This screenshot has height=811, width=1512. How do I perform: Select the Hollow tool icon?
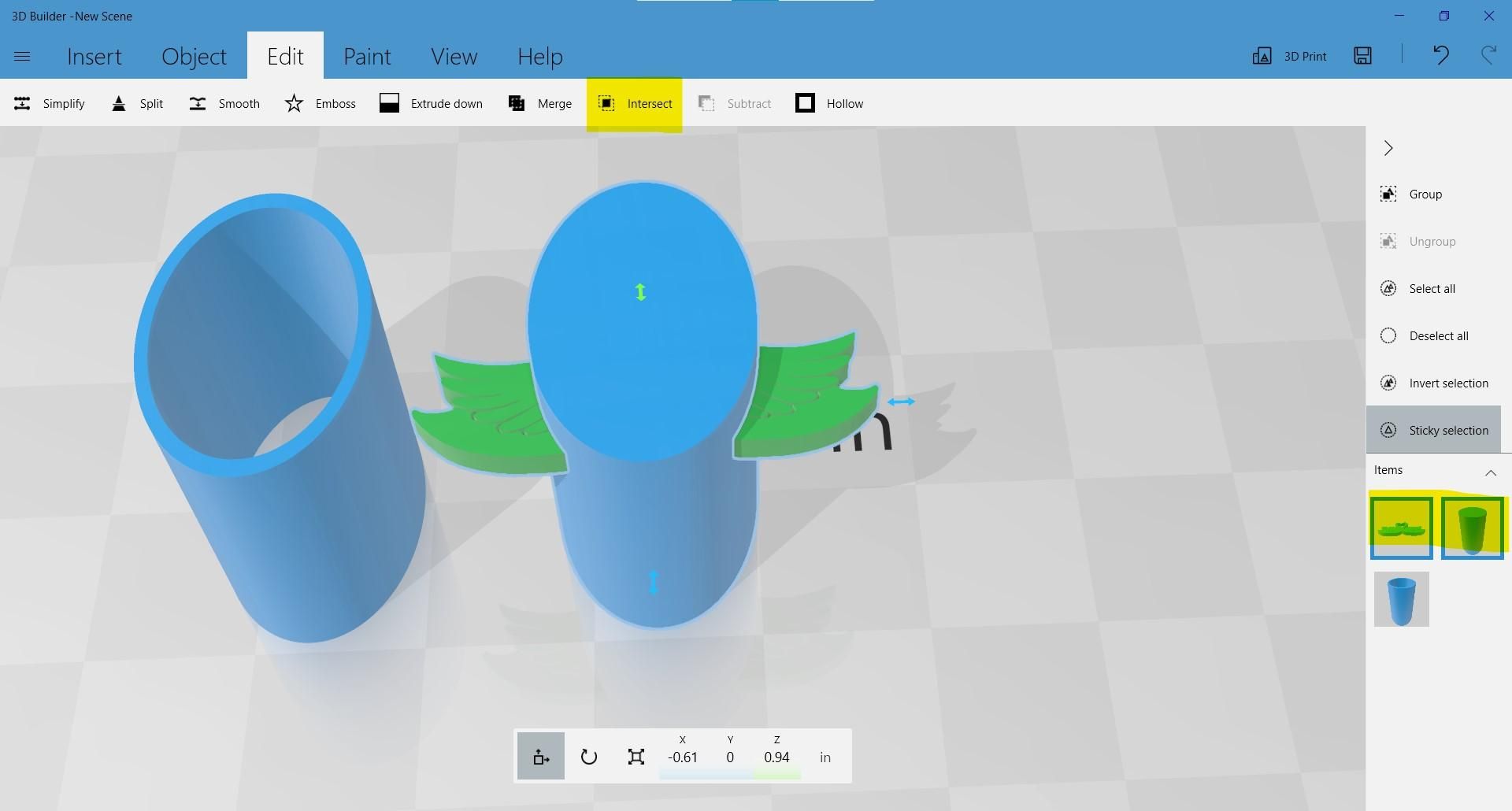click(x=805, y=103)
